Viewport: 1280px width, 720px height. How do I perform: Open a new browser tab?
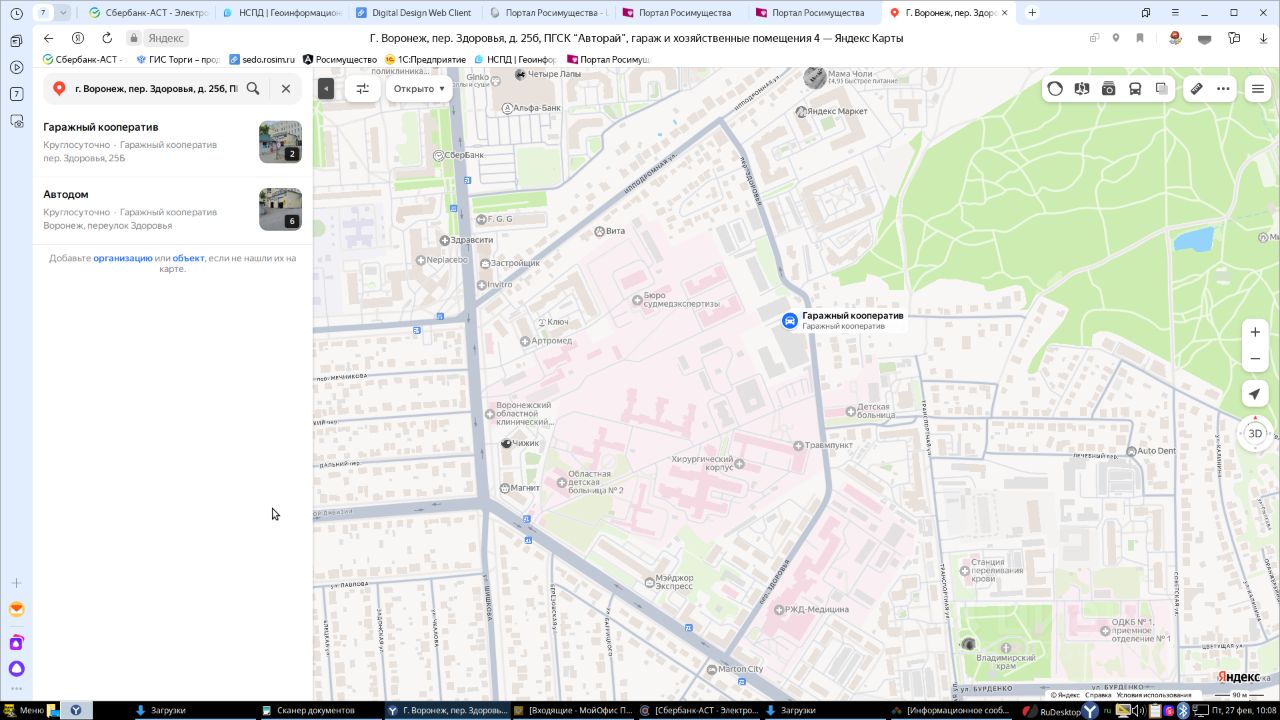pos(1032,13)
